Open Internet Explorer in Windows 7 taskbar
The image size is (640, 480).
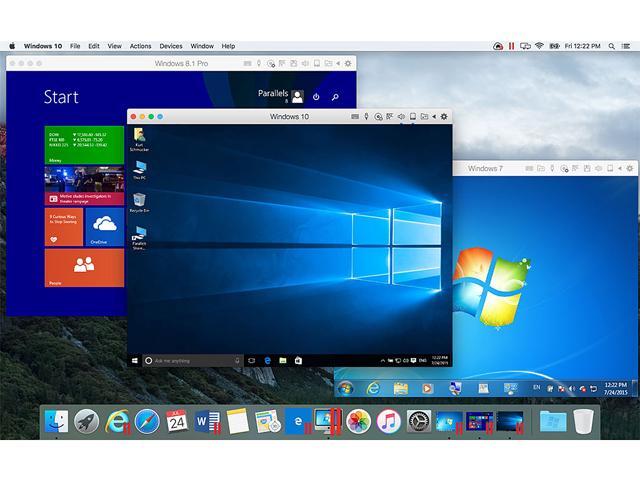point(373,387)
